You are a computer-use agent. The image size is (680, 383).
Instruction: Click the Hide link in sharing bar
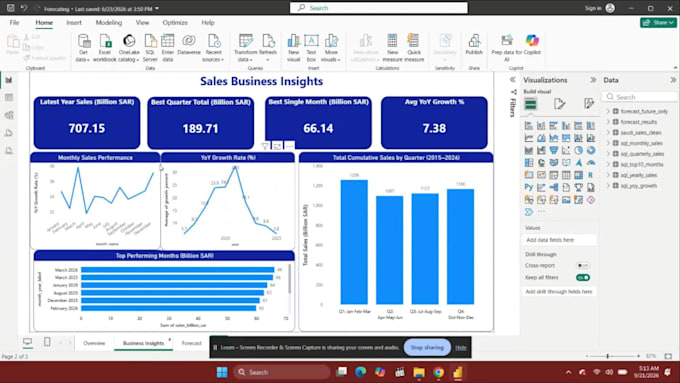pyautogui.click(x=461, y=347)
